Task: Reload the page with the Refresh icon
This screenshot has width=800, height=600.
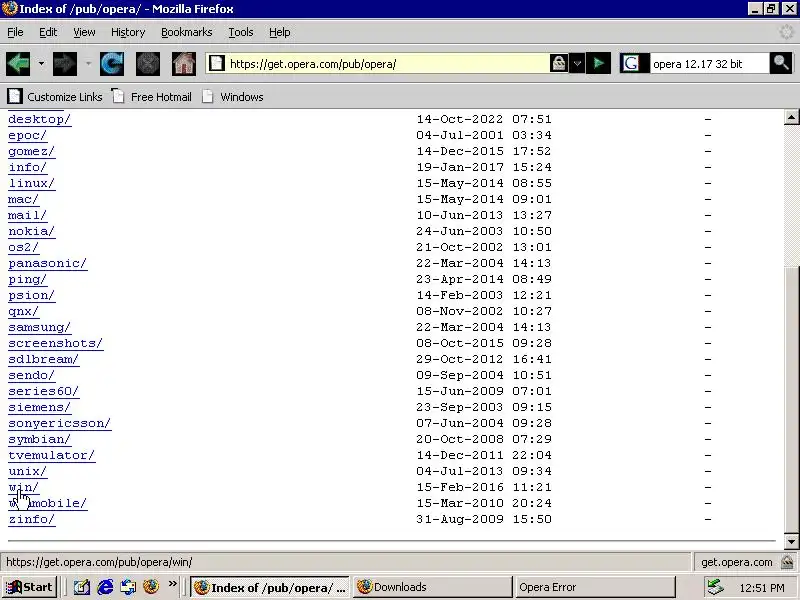Action: point(112,64)
